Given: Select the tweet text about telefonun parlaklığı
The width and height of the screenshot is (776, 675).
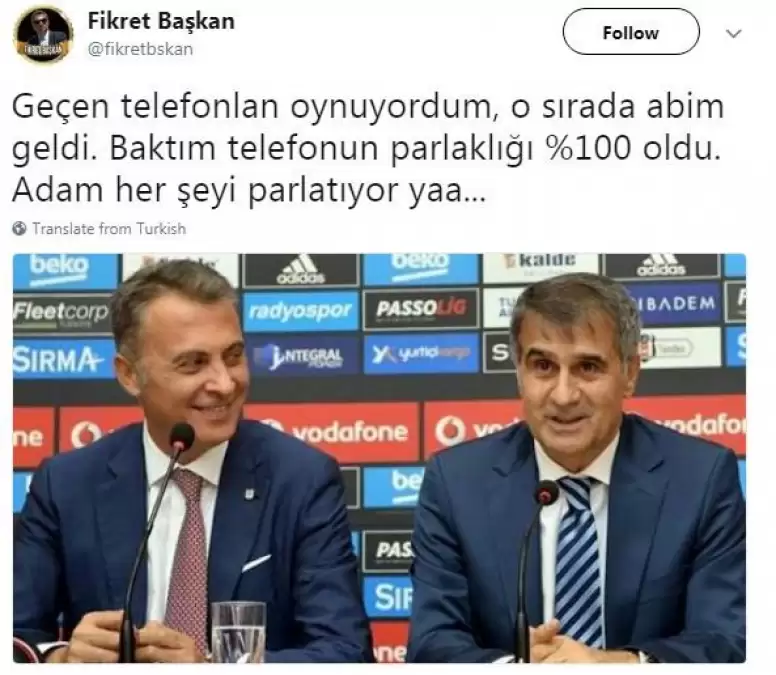Looking at the screenshot, I should [368, 148].
